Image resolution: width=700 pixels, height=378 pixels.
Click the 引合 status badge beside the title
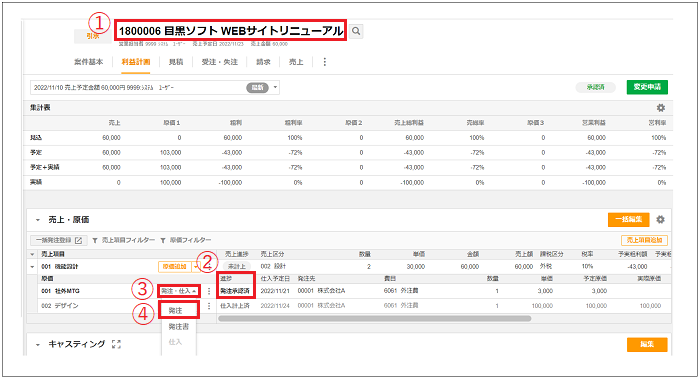click(92, 37)
